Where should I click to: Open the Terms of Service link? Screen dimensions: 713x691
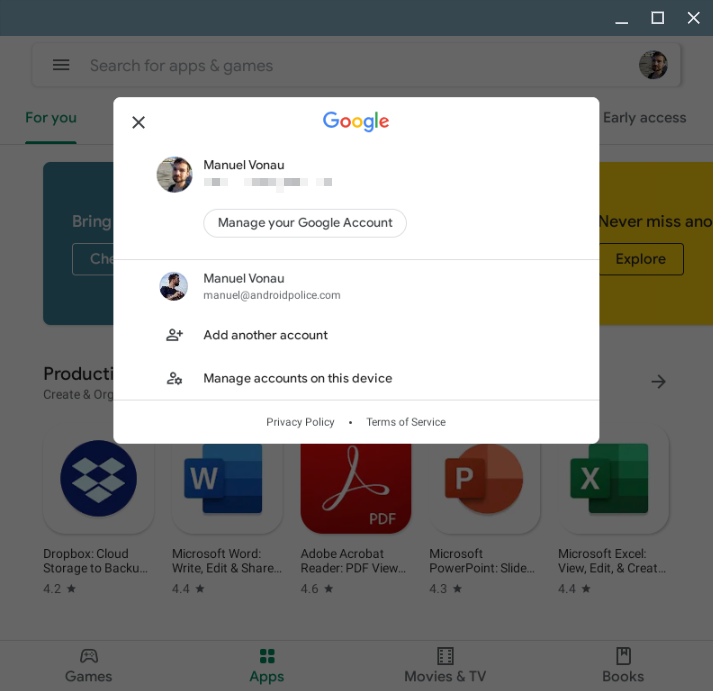406,422
